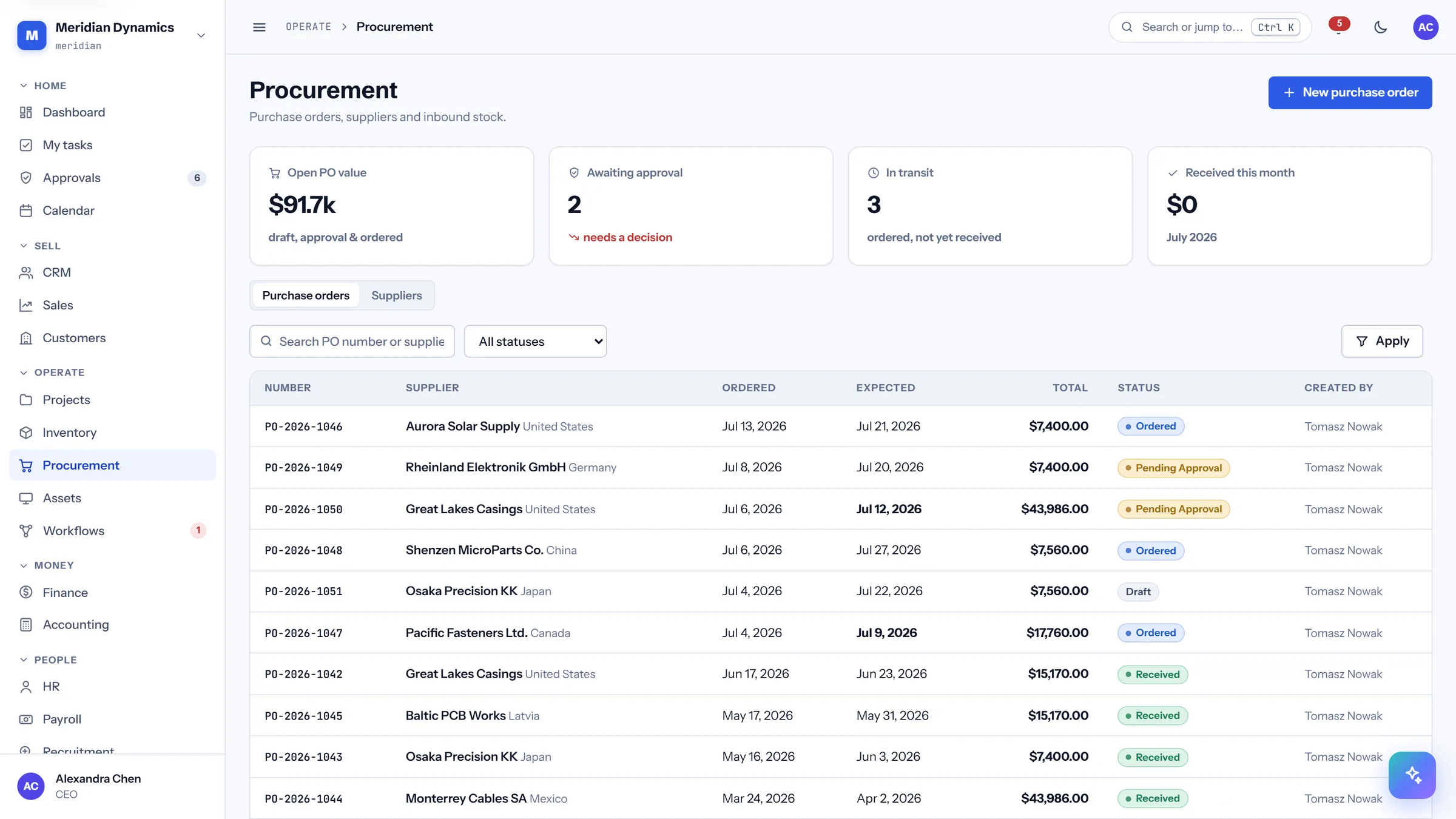Click the Meridian Dynamics M logo

tap(32, 35)
